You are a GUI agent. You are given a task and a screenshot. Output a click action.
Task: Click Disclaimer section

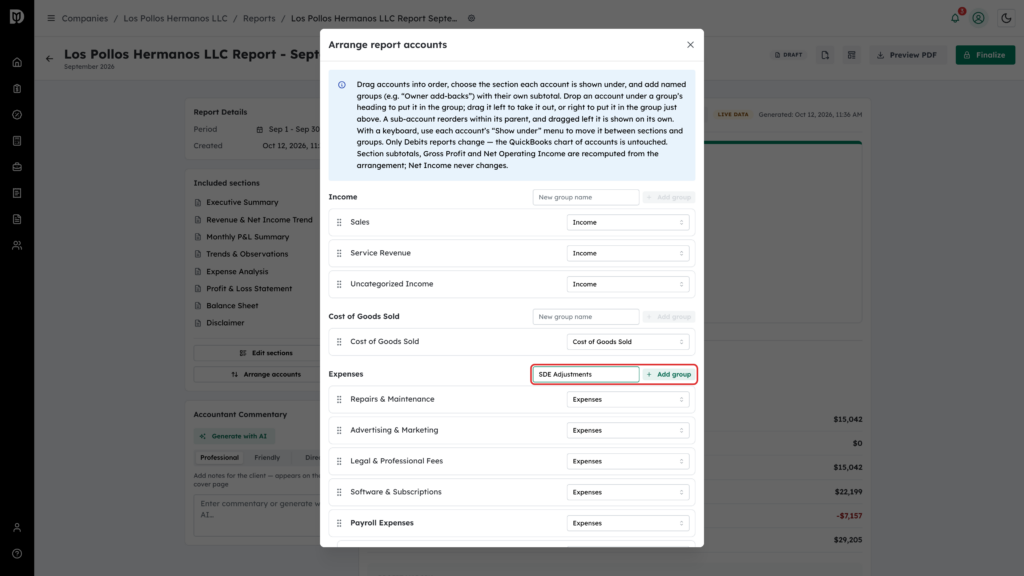pos(225,323)
